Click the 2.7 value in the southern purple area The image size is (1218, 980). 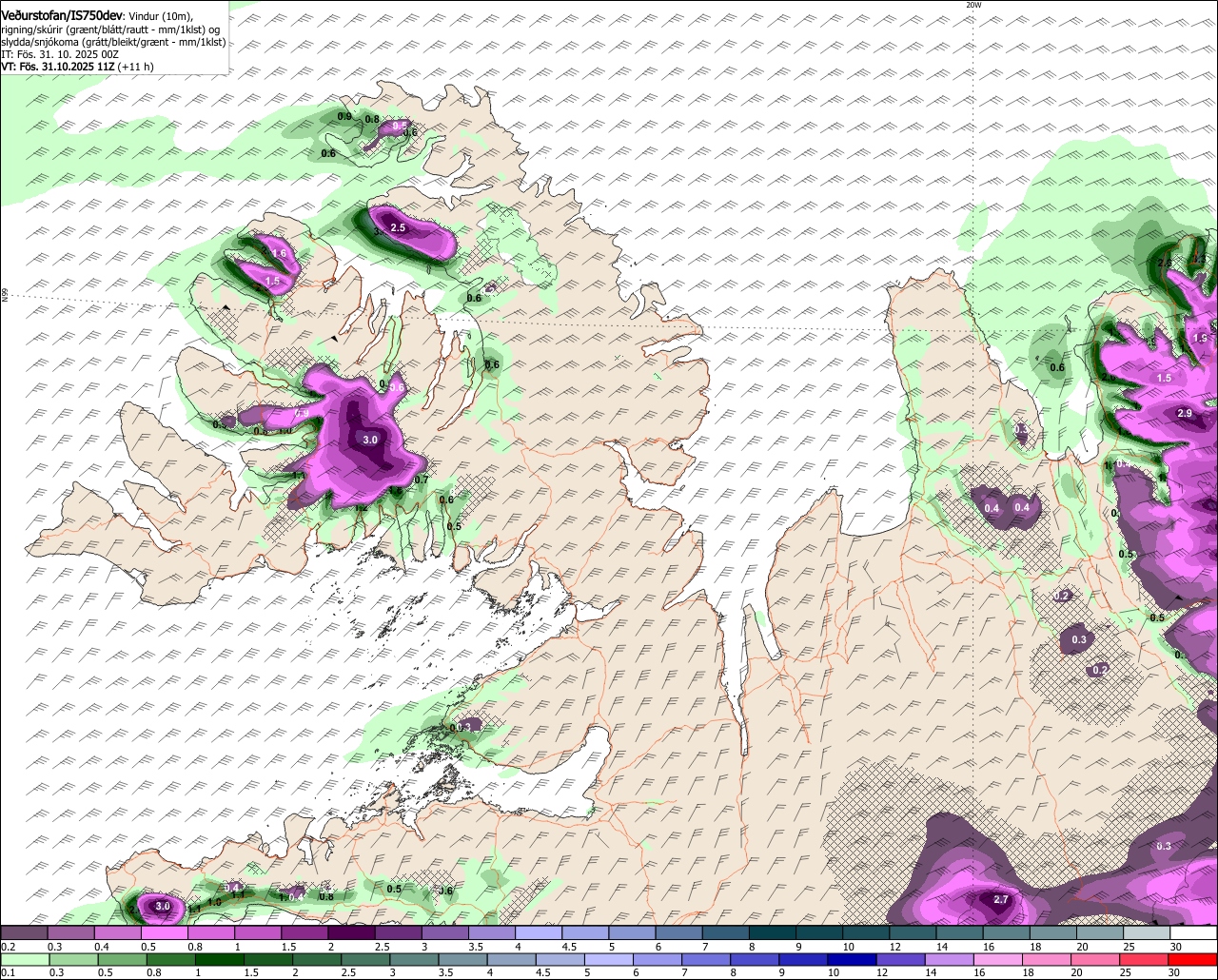(x=1001, y=900)
